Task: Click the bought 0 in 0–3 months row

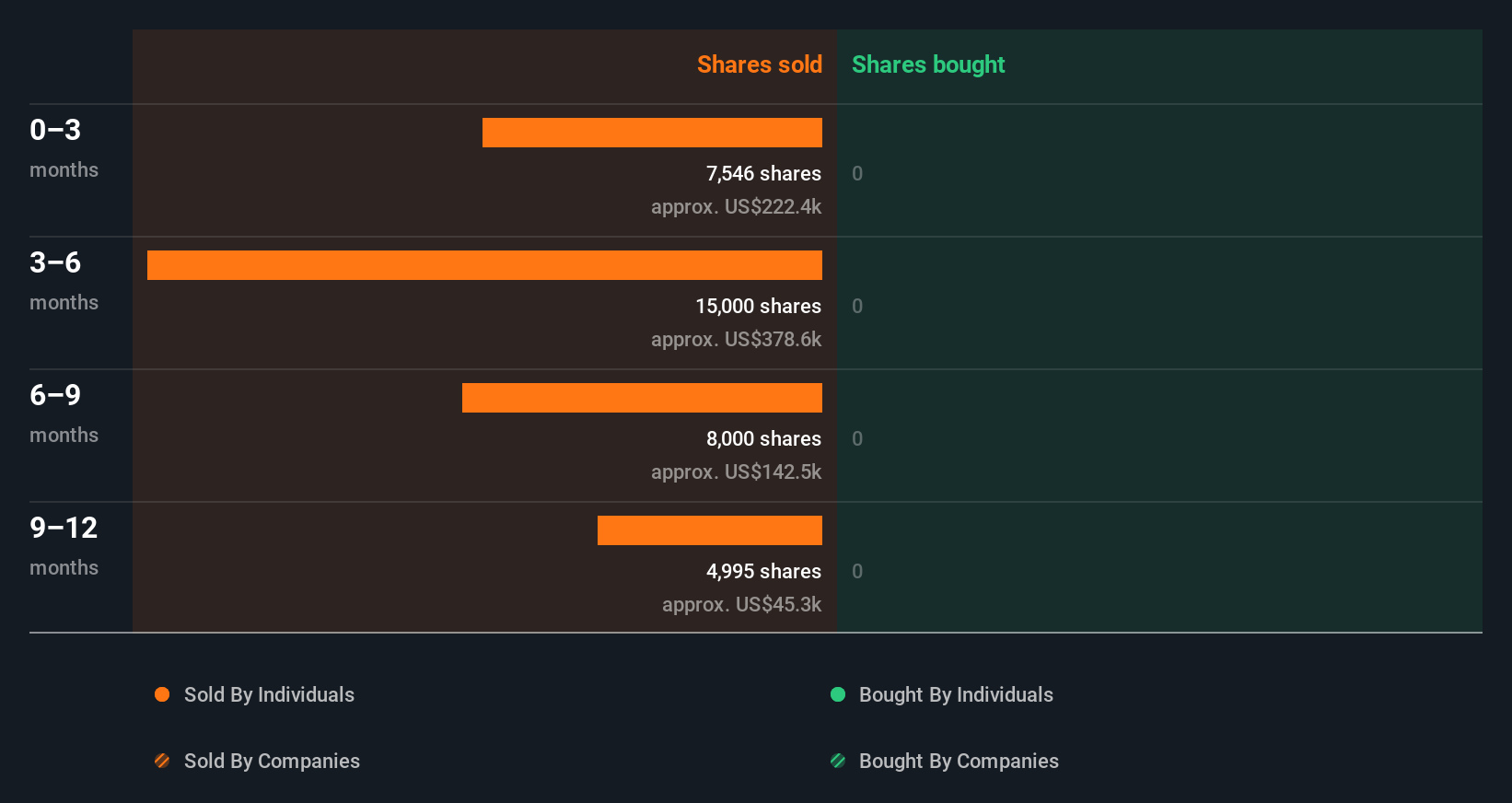Action: 857,173
